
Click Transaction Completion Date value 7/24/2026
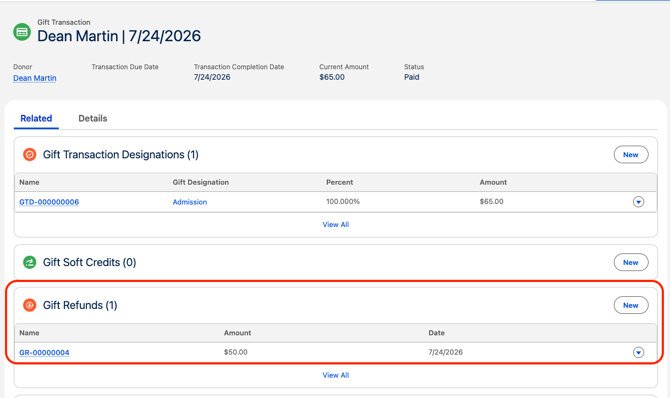[212, 77]
